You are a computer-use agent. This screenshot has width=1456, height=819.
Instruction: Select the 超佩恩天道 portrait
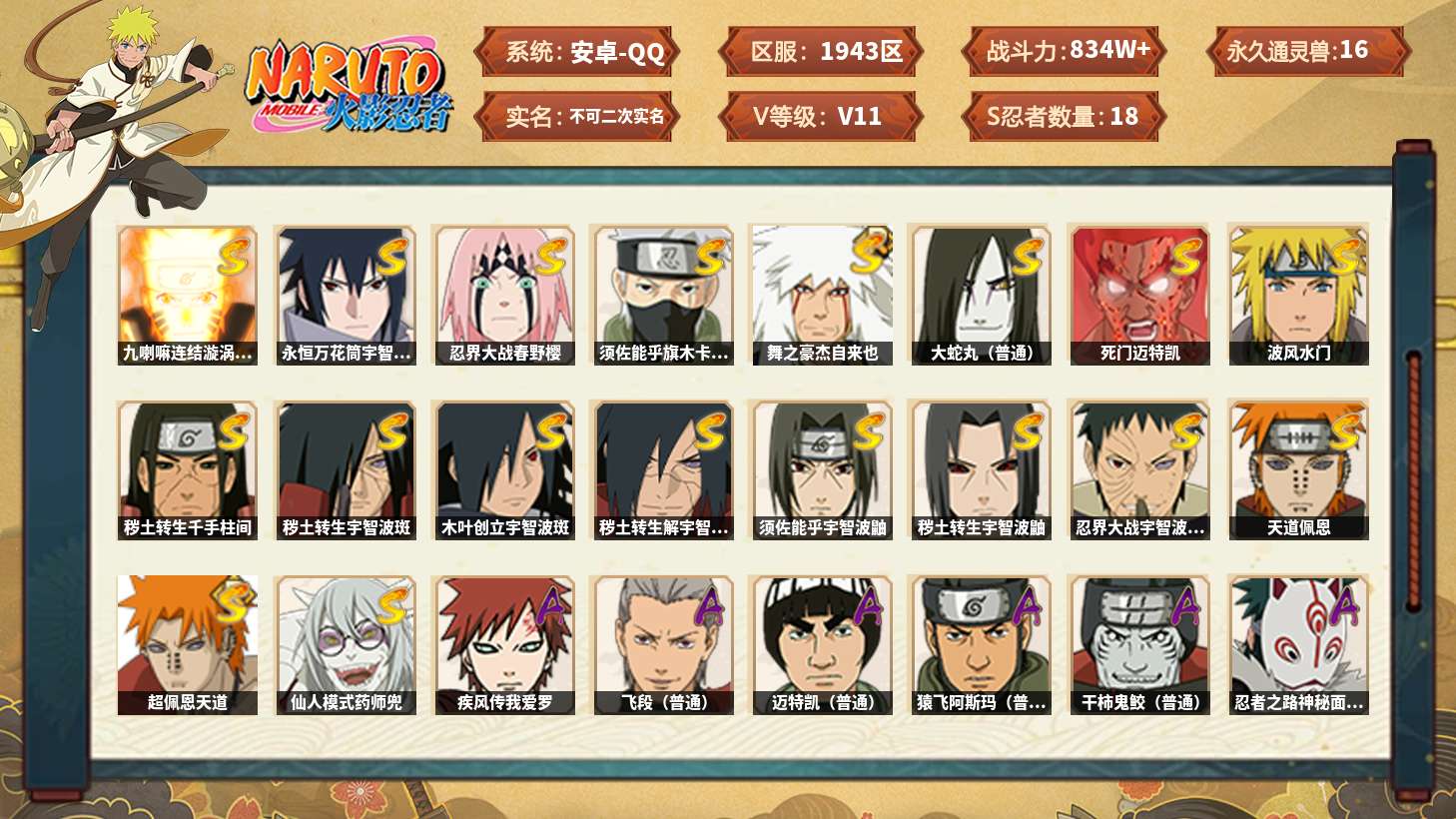pos(187,645)
